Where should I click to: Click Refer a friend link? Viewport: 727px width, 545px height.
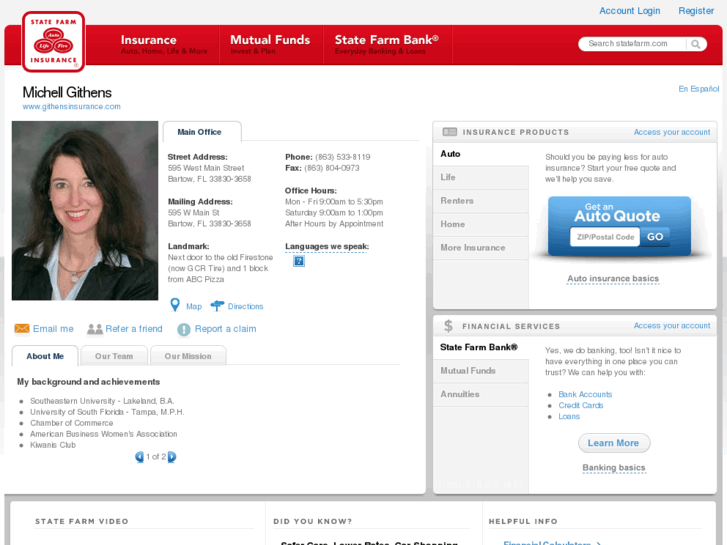[x=134, y=329]
